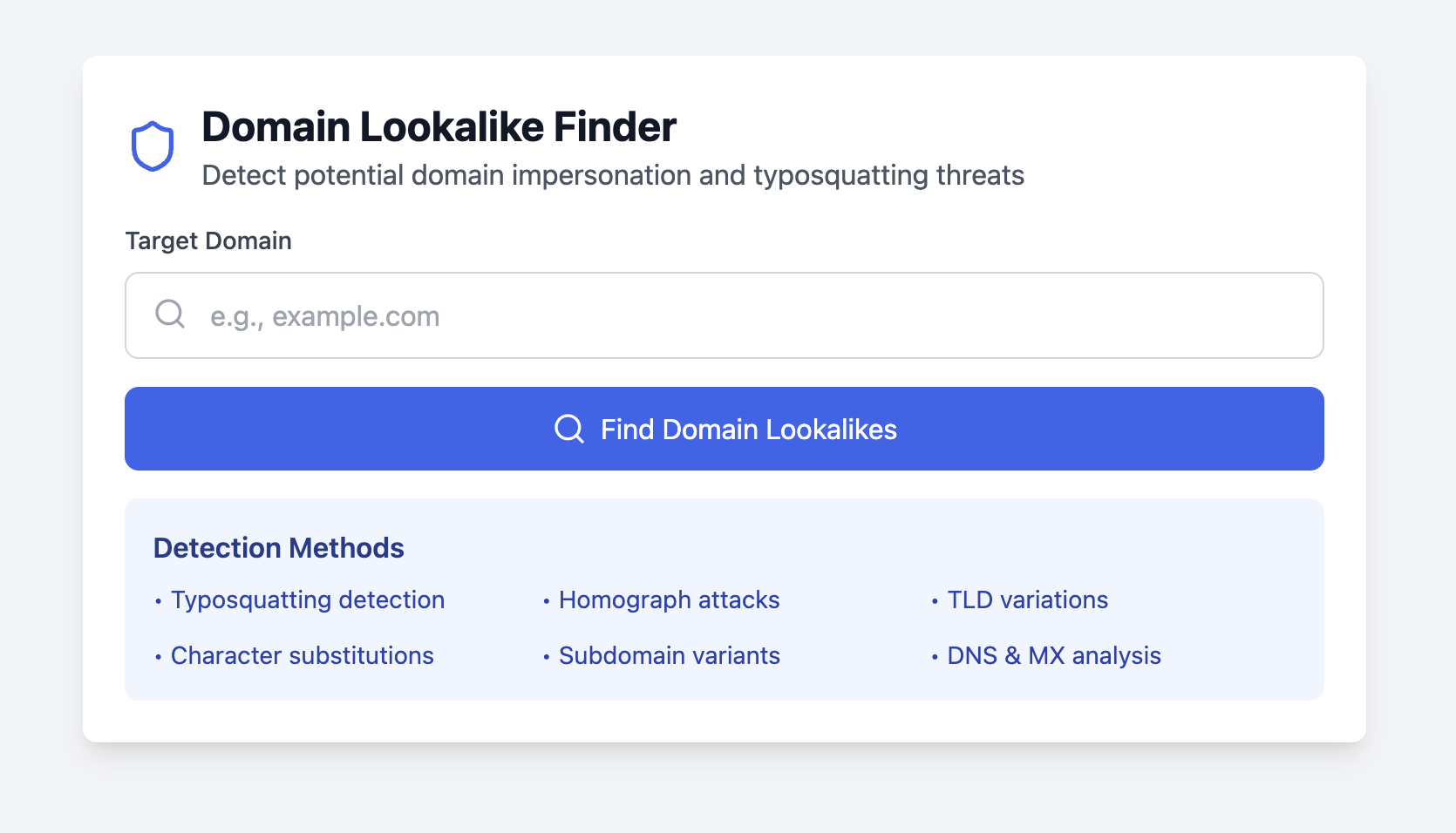Click the bullet beside Homograph attacks
This screenshot has height=833, width=1456.
546,601
